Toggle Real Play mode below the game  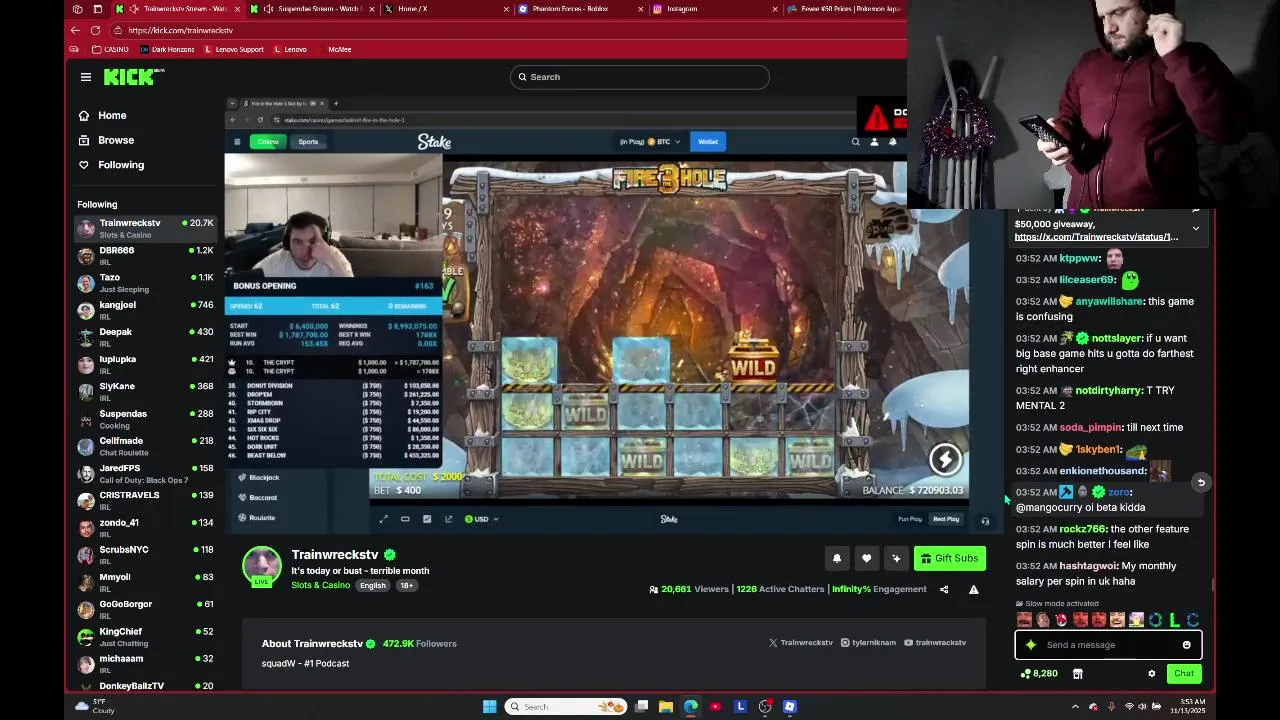click(x=946, y=519)
